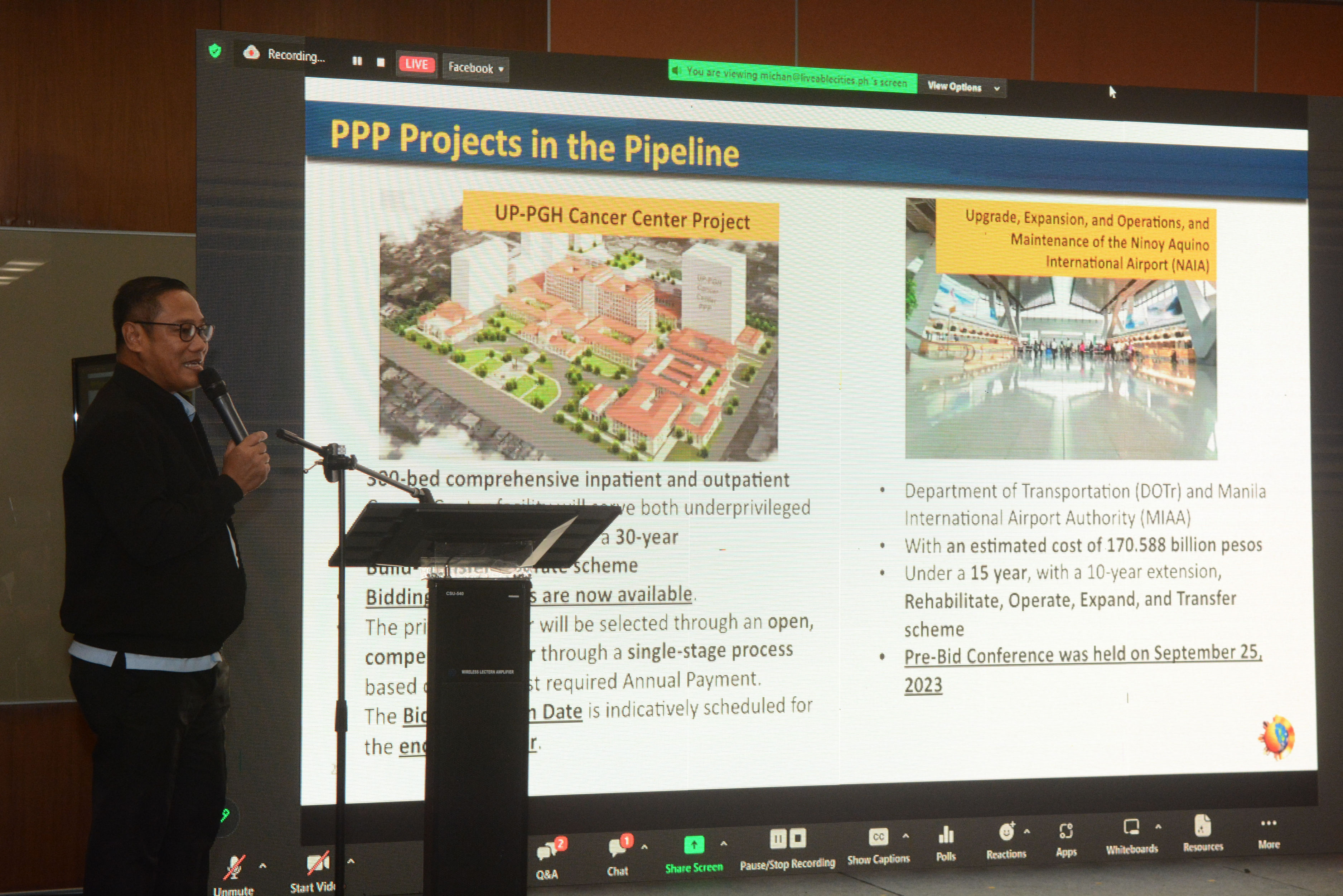Image resolution: width=1343 pixels, height=896 pixels.
Task: Expand video settings arrow beside Start Video
Action: tap(351, 861)
